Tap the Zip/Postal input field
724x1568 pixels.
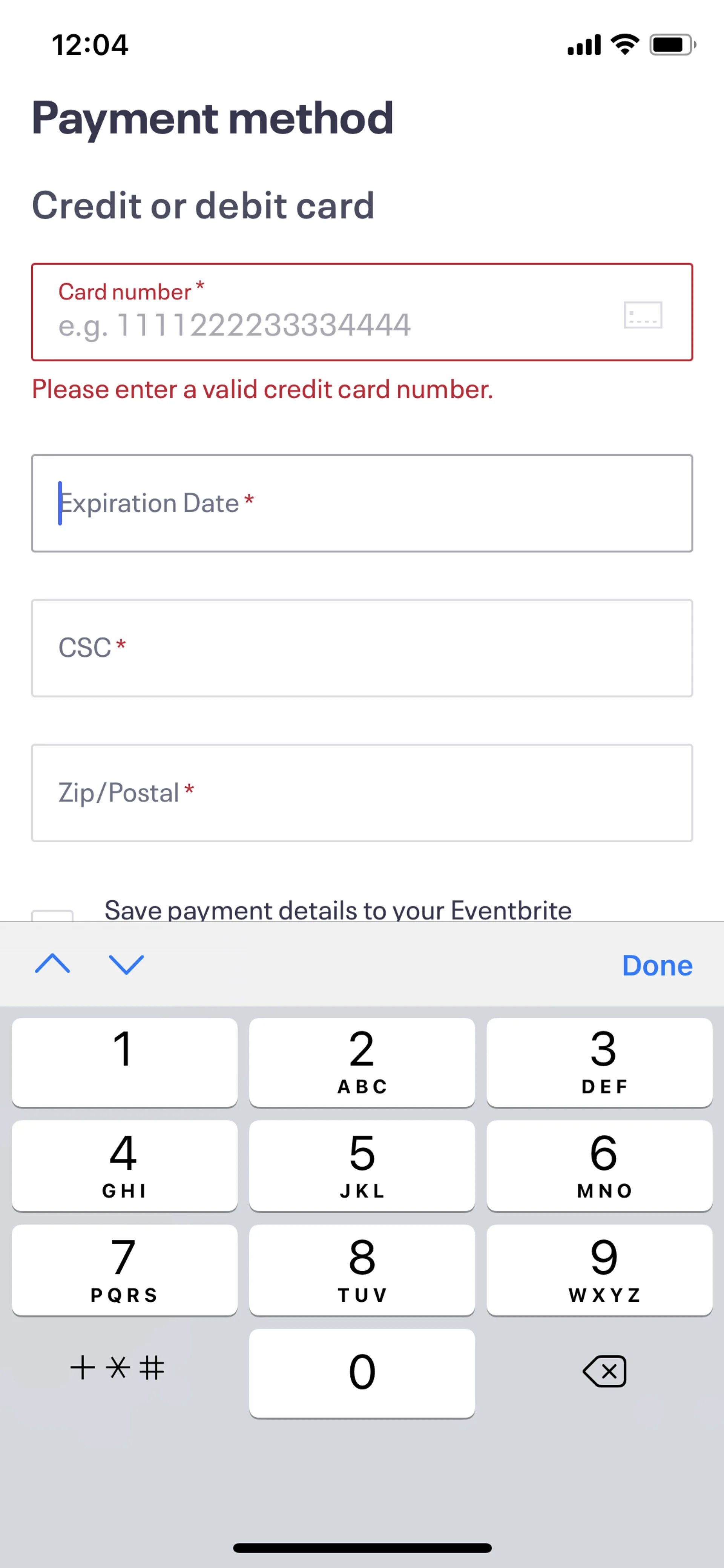point(361,792)
